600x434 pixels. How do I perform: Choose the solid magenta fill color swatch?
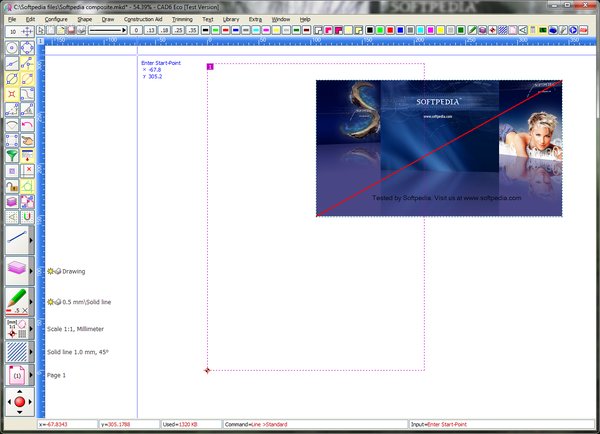(x=430, y=30)
